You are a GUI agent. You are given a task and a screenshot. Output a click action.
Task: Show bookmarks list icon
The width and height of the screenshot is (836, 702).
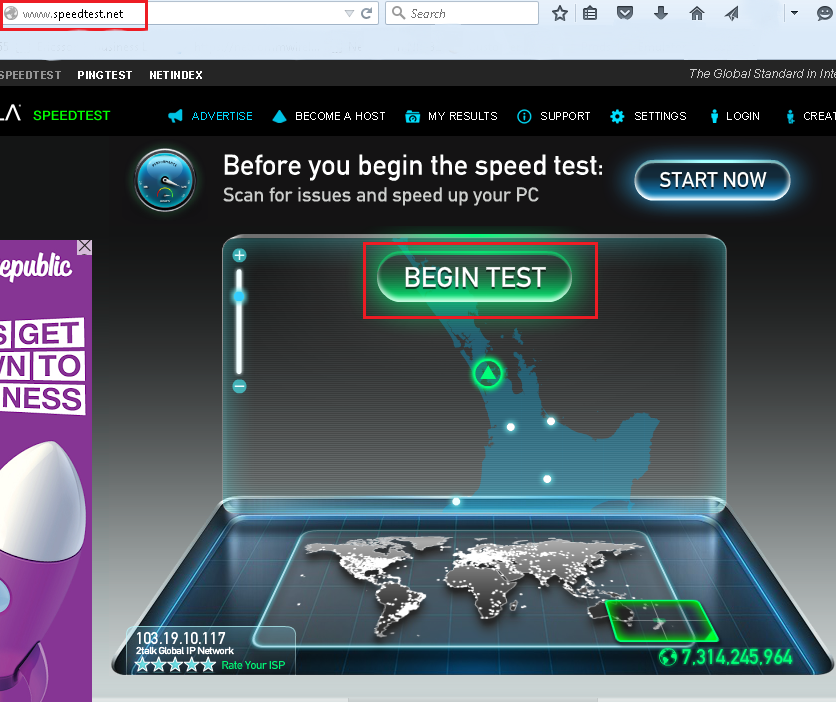point(590,13)
